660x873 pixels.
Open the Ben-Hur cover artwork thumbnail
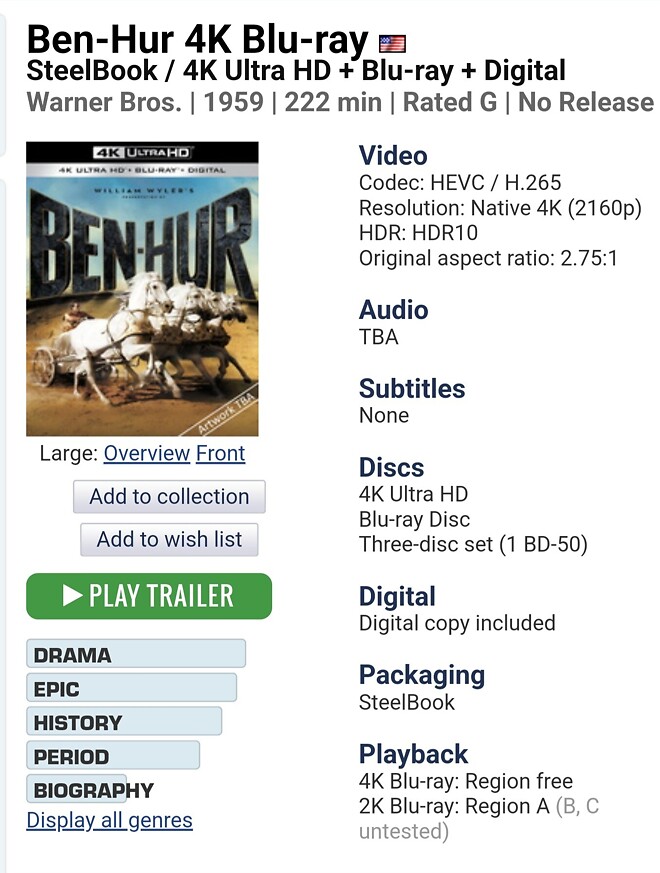click(142, 288)
